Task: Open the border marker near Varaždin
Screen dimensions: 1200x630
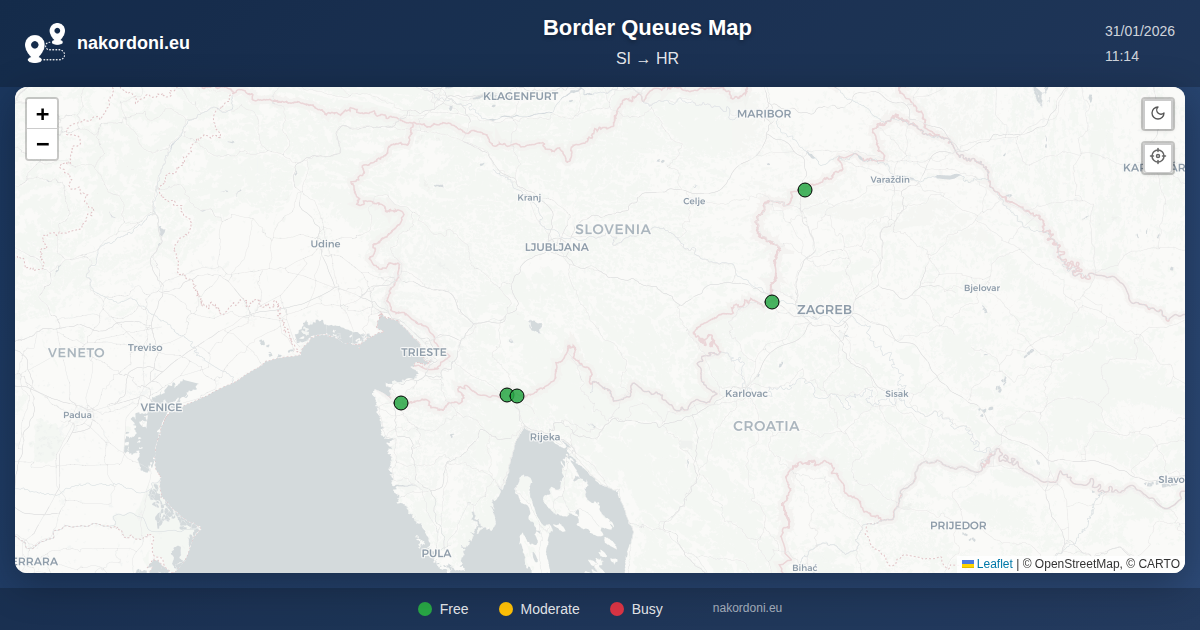Action: pos(805,190)
